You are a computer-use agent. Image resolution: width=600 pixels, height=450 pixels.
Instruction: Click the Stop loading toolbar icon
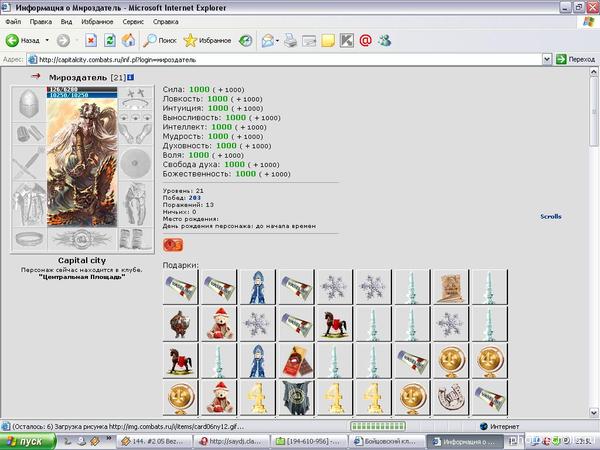90,41
